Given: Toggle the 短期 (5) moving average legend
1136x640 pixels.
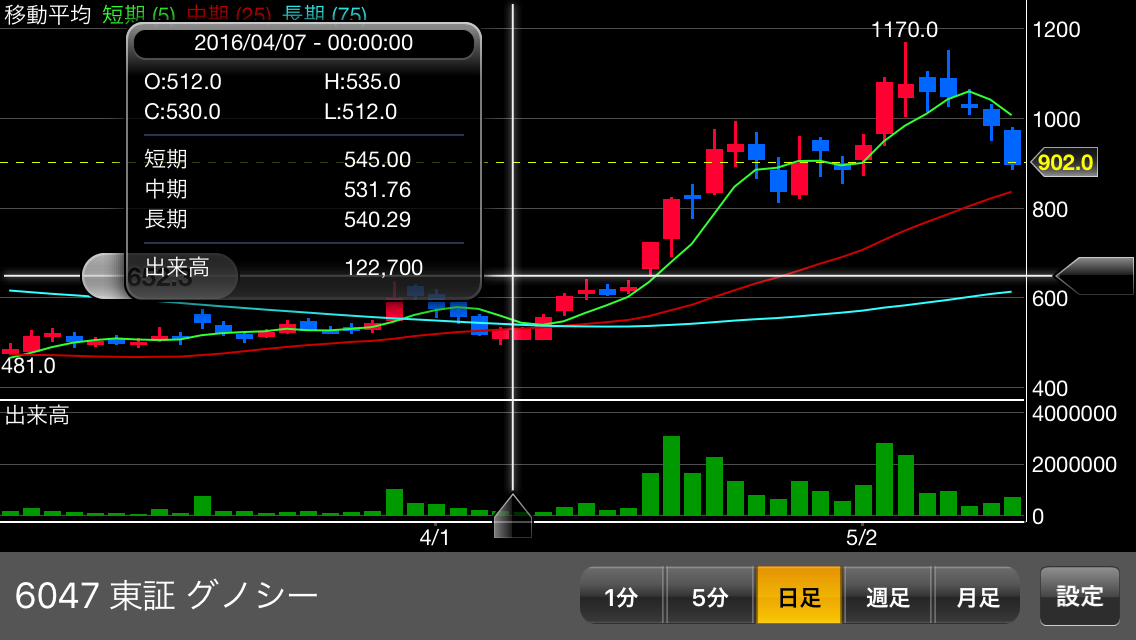Looking at the screenshot, I should [x=138, y=15].
